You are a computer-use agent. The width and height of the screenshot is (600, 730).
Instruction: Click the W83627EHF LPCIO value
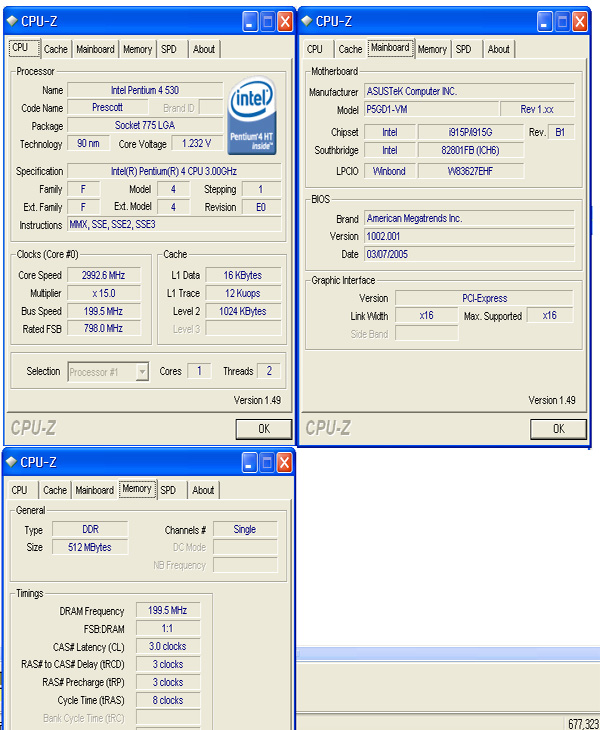click(x=470, y=171)
